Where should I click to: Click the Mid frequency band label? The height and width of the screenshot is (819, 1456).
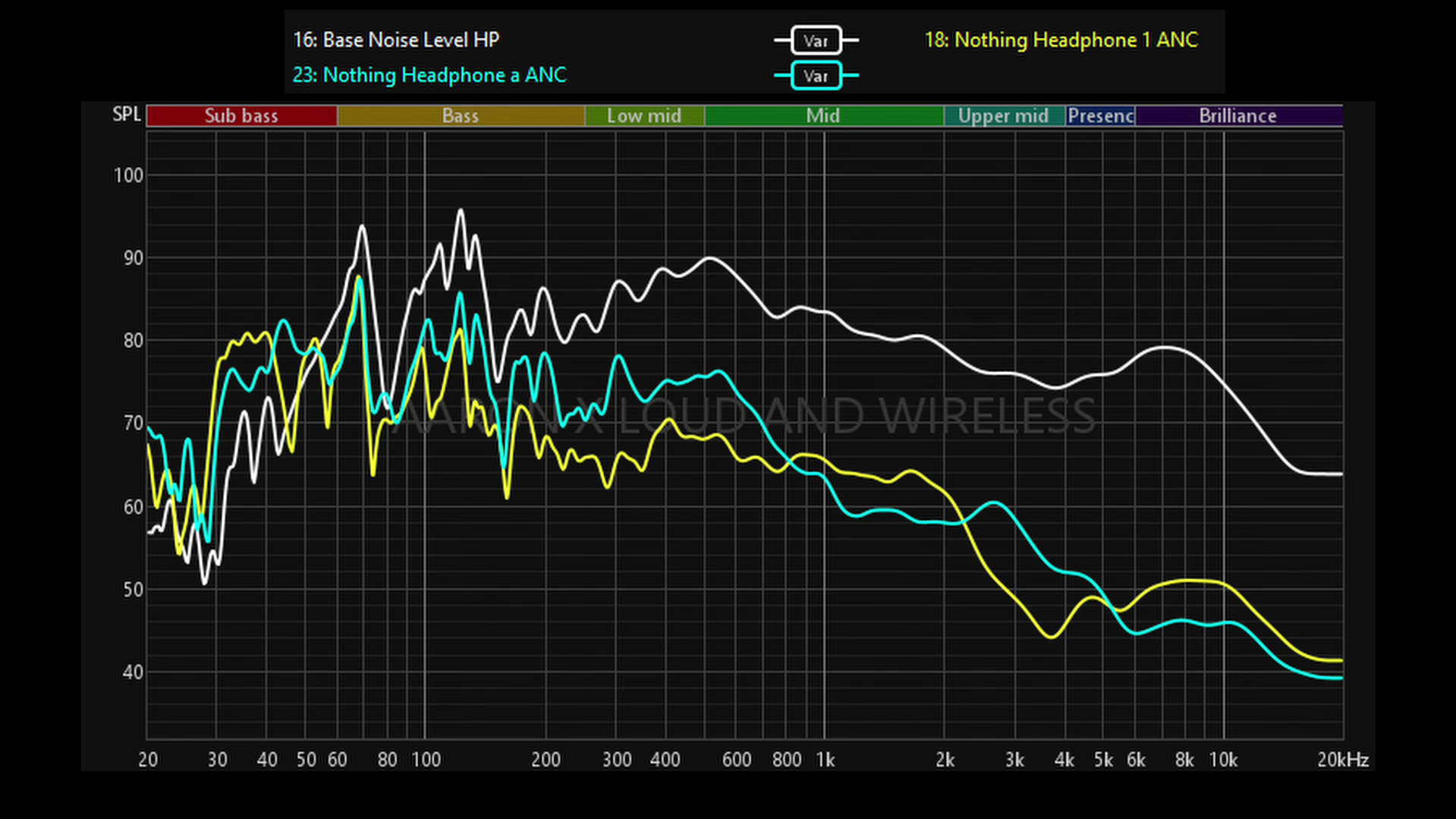[822, 115]
